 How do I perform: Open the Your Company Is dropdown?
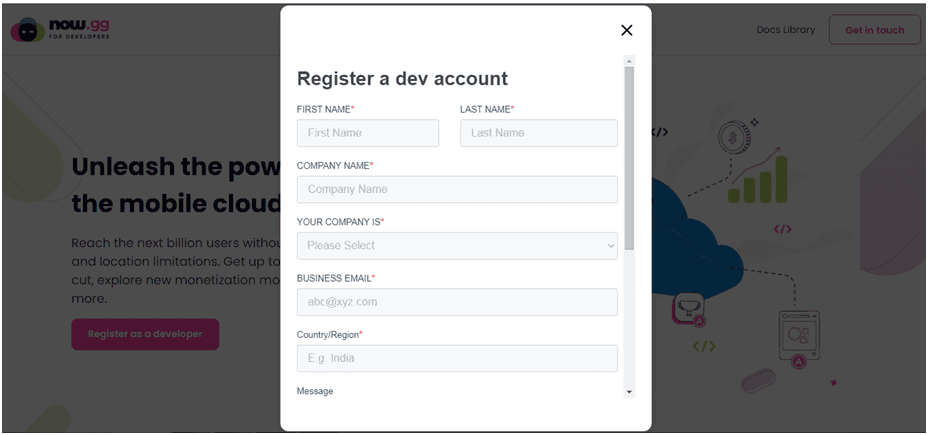click(457, 246)
